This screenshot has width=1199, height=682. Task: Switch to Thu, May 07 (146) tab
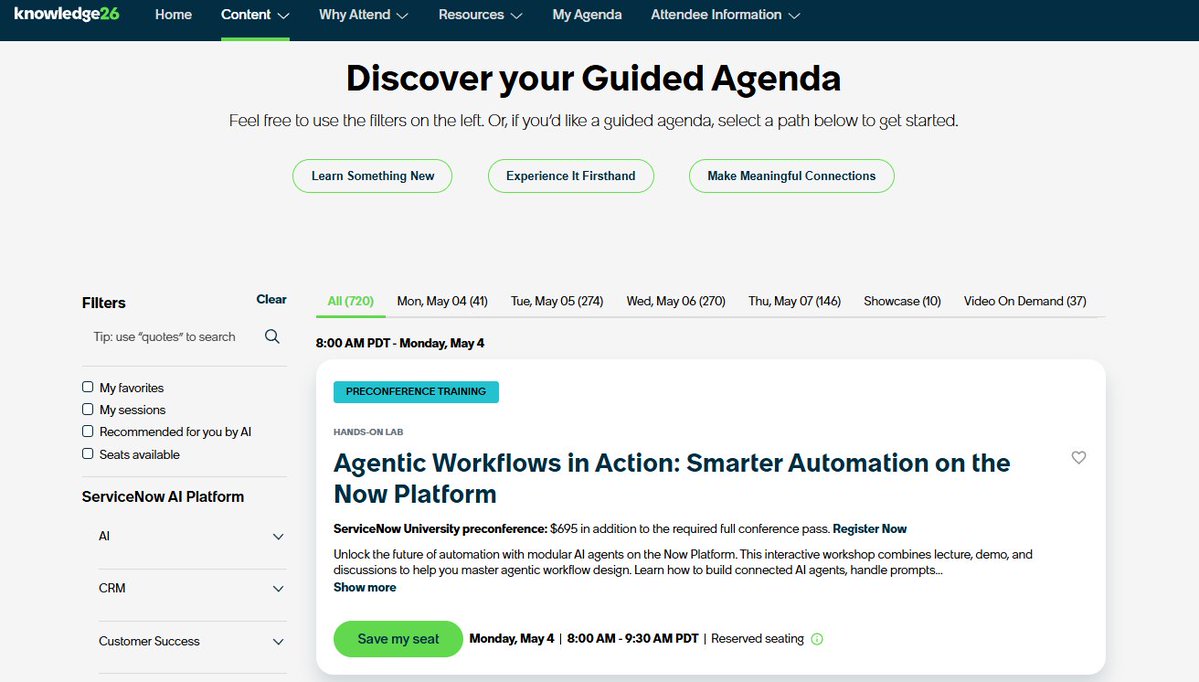[x=794, y=301]
